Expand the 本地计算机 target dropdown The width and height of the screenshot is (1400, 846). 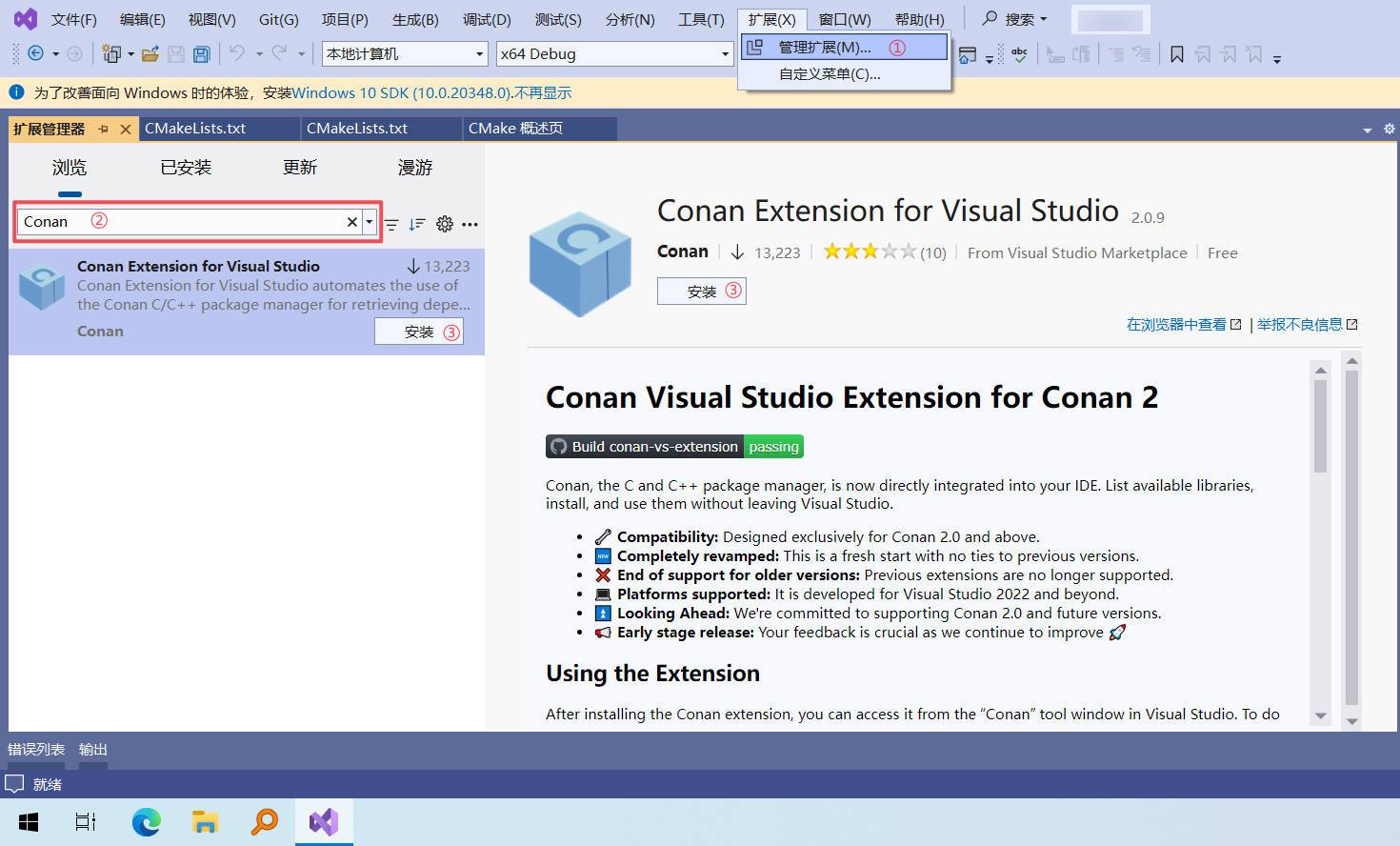tap(479, 54)
